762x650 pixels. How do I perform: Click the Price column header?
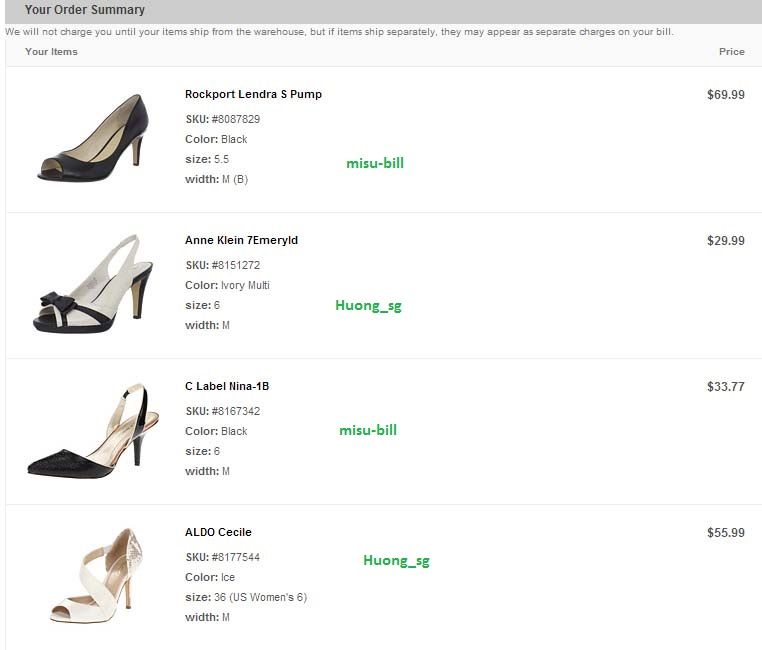(731, 51)
